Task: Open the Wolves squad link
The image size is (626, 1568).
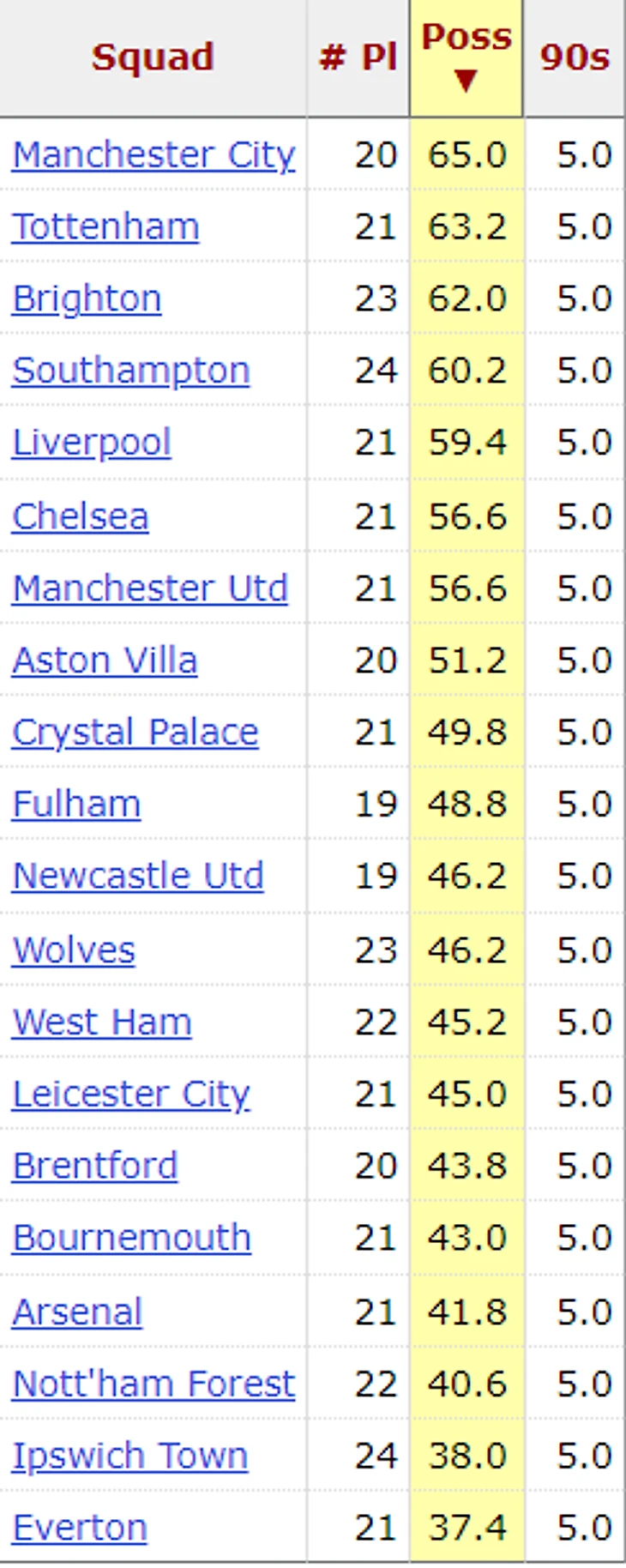Action: click(74, 950)
